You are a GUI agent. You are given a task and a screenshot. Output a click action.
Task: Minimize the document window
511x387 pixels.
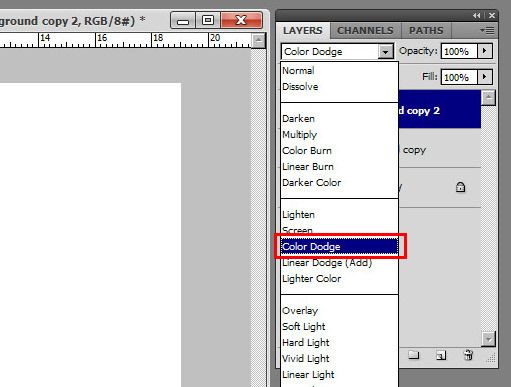tap(183, 21)
